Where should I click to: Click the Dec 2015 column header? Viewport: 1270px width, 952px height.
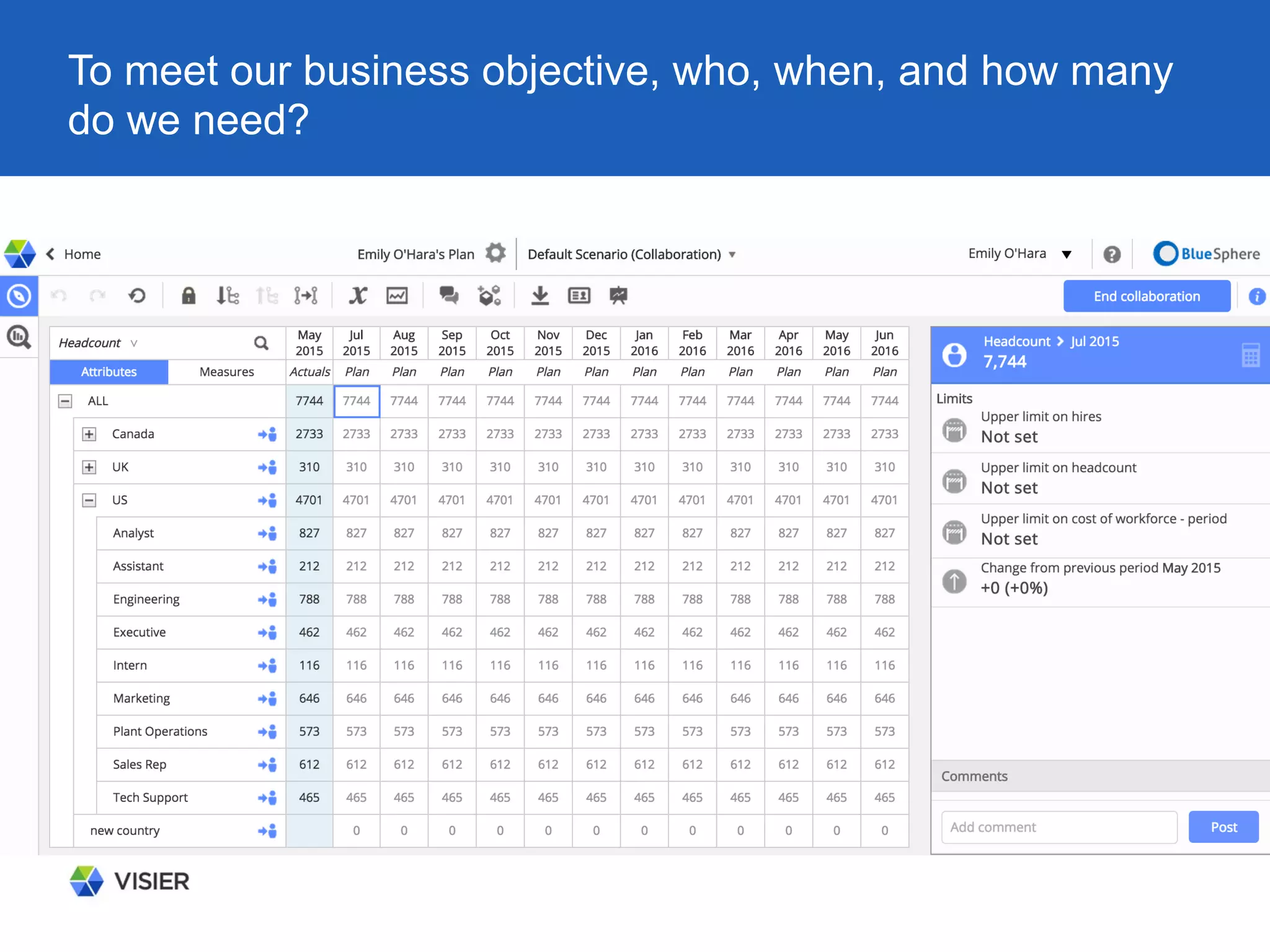(596, 343)
